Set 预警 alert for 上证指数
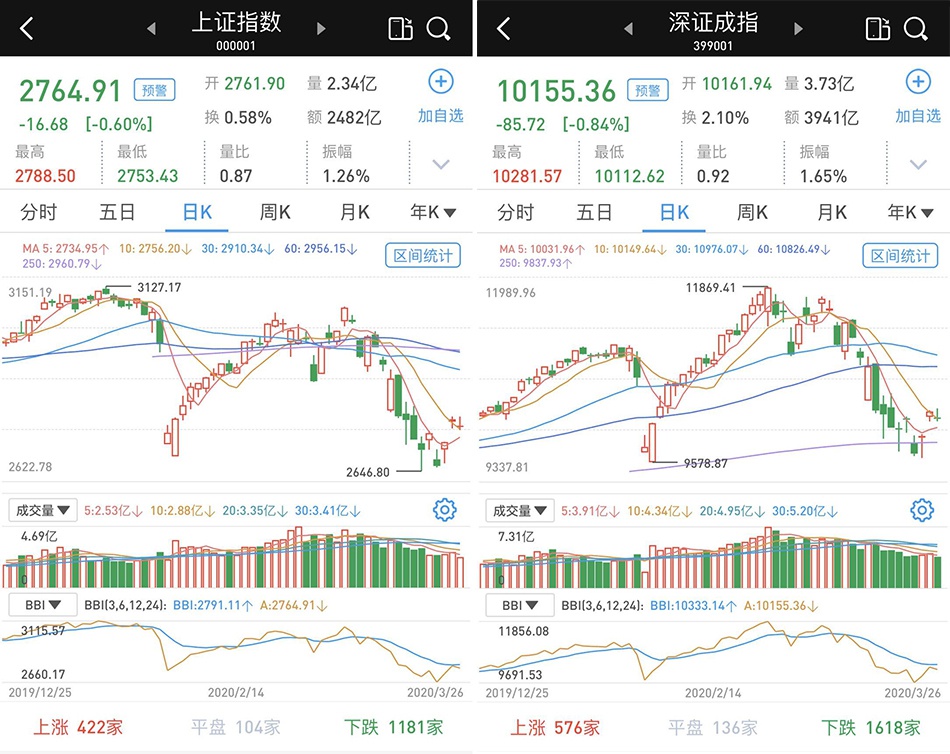Screen dimensions: 950x754 [154, 90]
